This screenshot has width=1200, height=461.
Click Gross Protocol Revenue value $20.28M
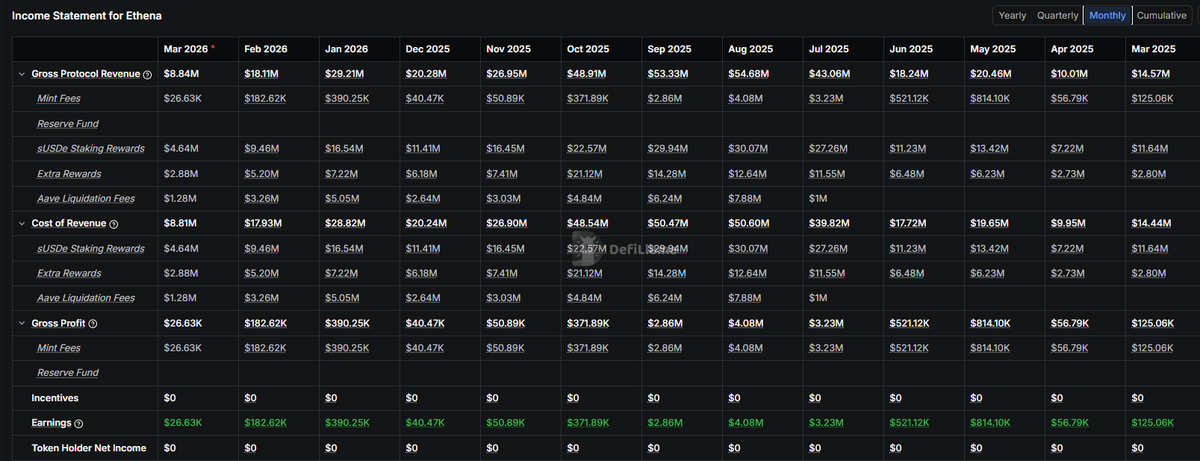tap(425, 74)
